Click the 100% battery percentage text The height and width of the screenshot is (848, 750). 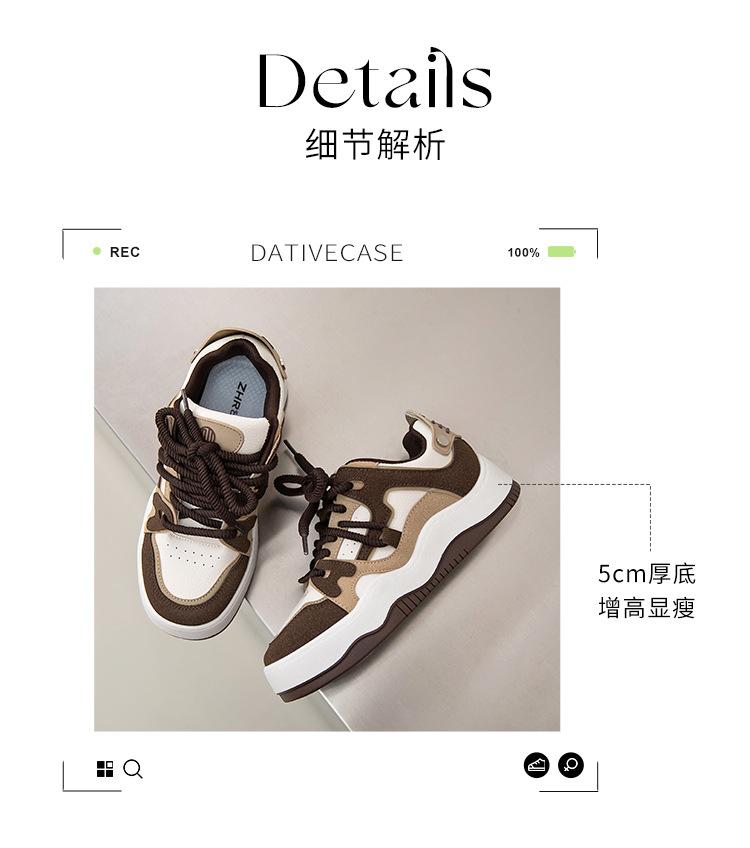[x=523, y=253]
